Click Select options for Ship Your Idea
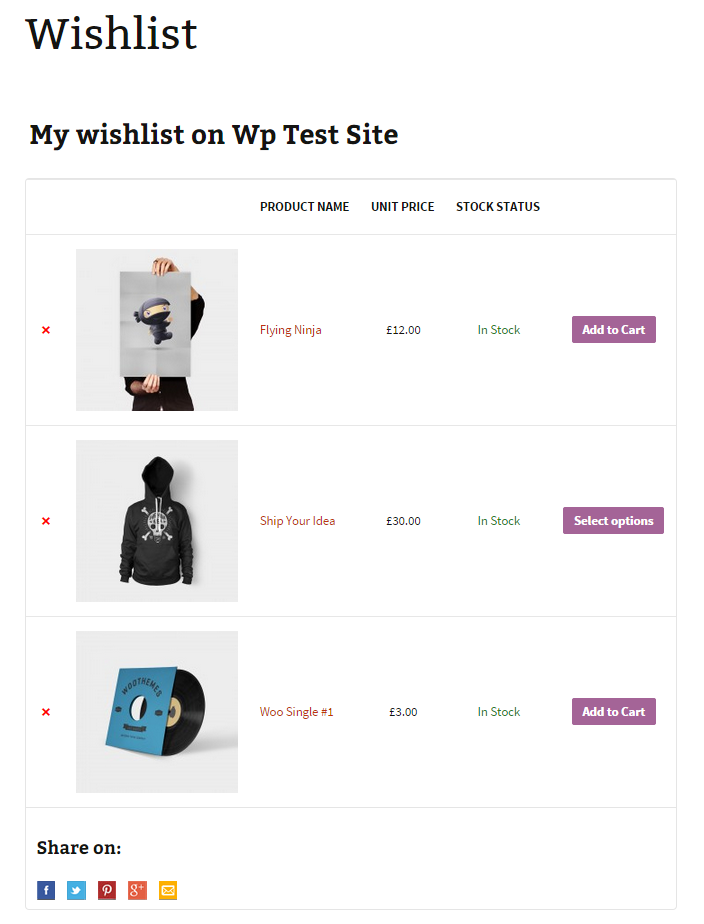Screen dimensions: 704x924 (x=613, y=521)
